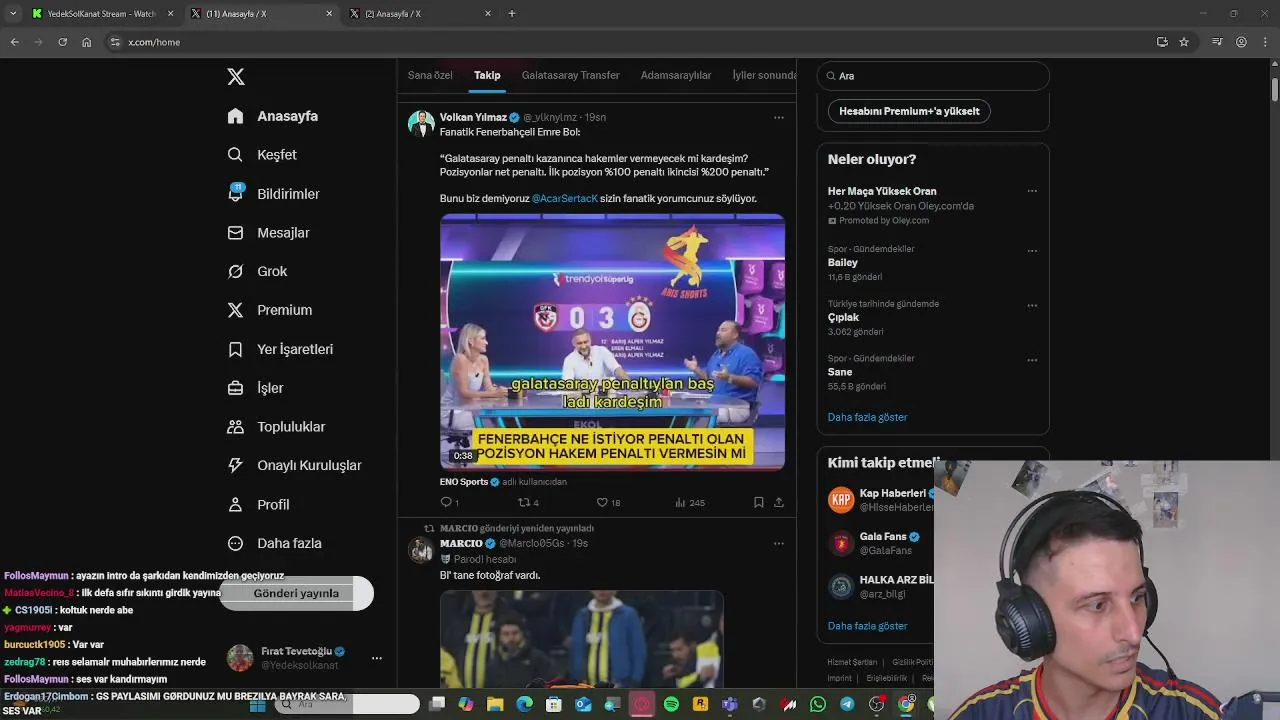Open Daha fazla more menu
Image resolution: width=1280 pixels, height=720 pixels.
tap(274, 543)
